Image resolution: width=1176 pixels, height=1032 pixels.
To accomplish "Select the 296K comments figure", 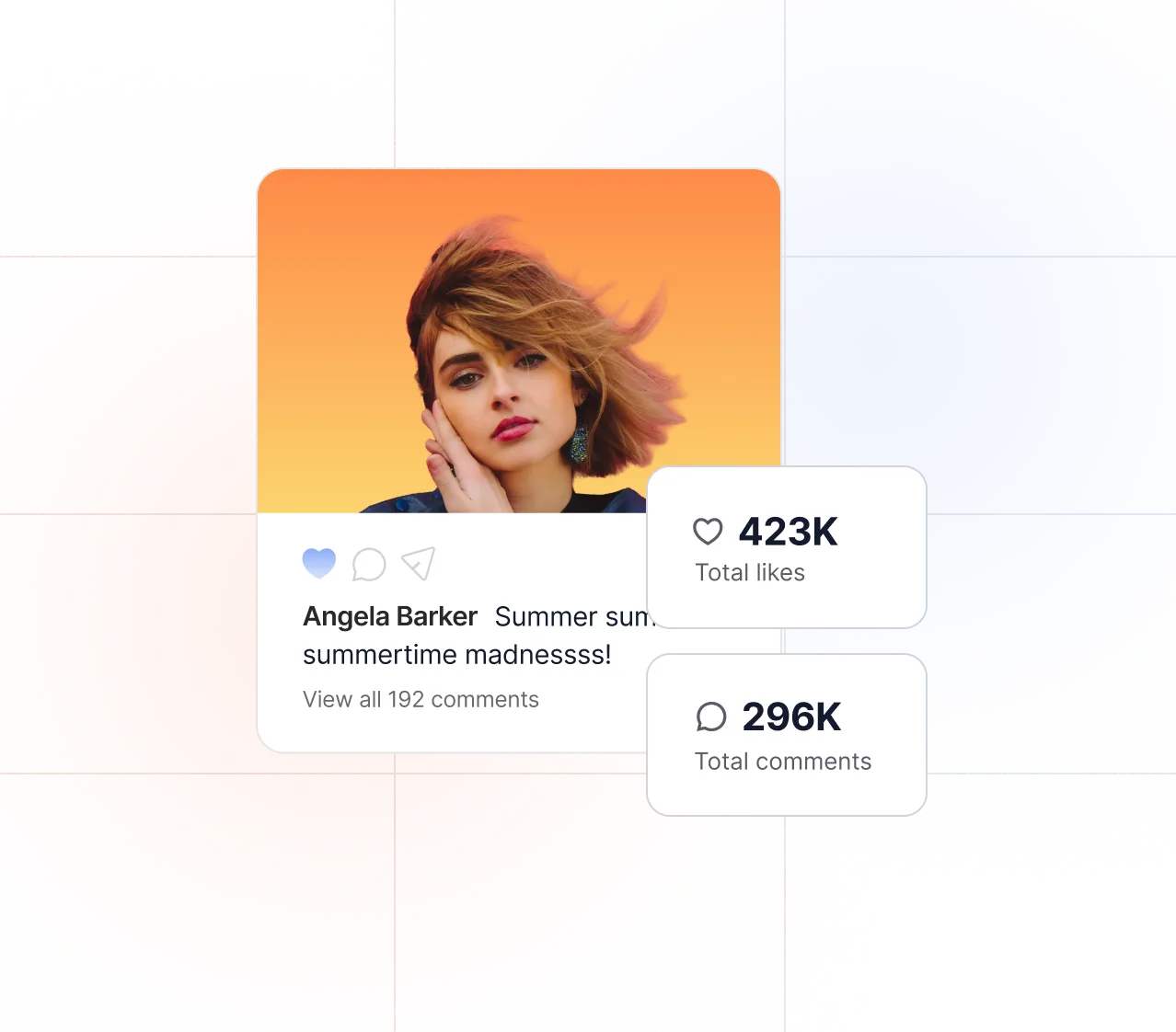I will (791, 717).
